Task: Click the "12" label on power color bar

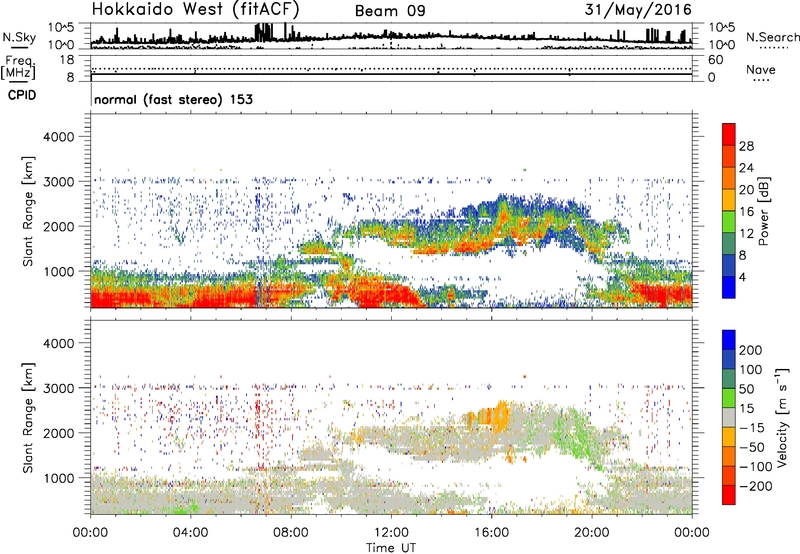Action: 746,234
